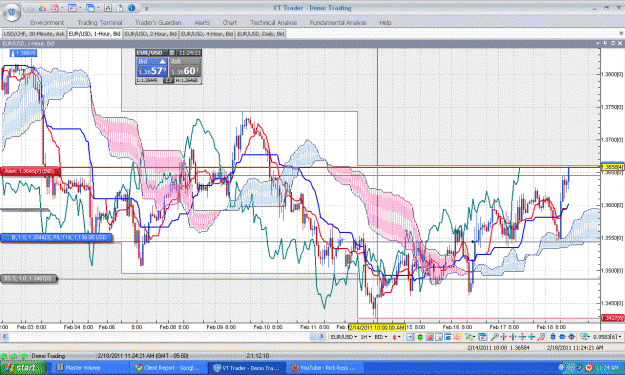This screenshot has height=375, width=625.
Task: Open the Help menu
Action: point(385,23)
